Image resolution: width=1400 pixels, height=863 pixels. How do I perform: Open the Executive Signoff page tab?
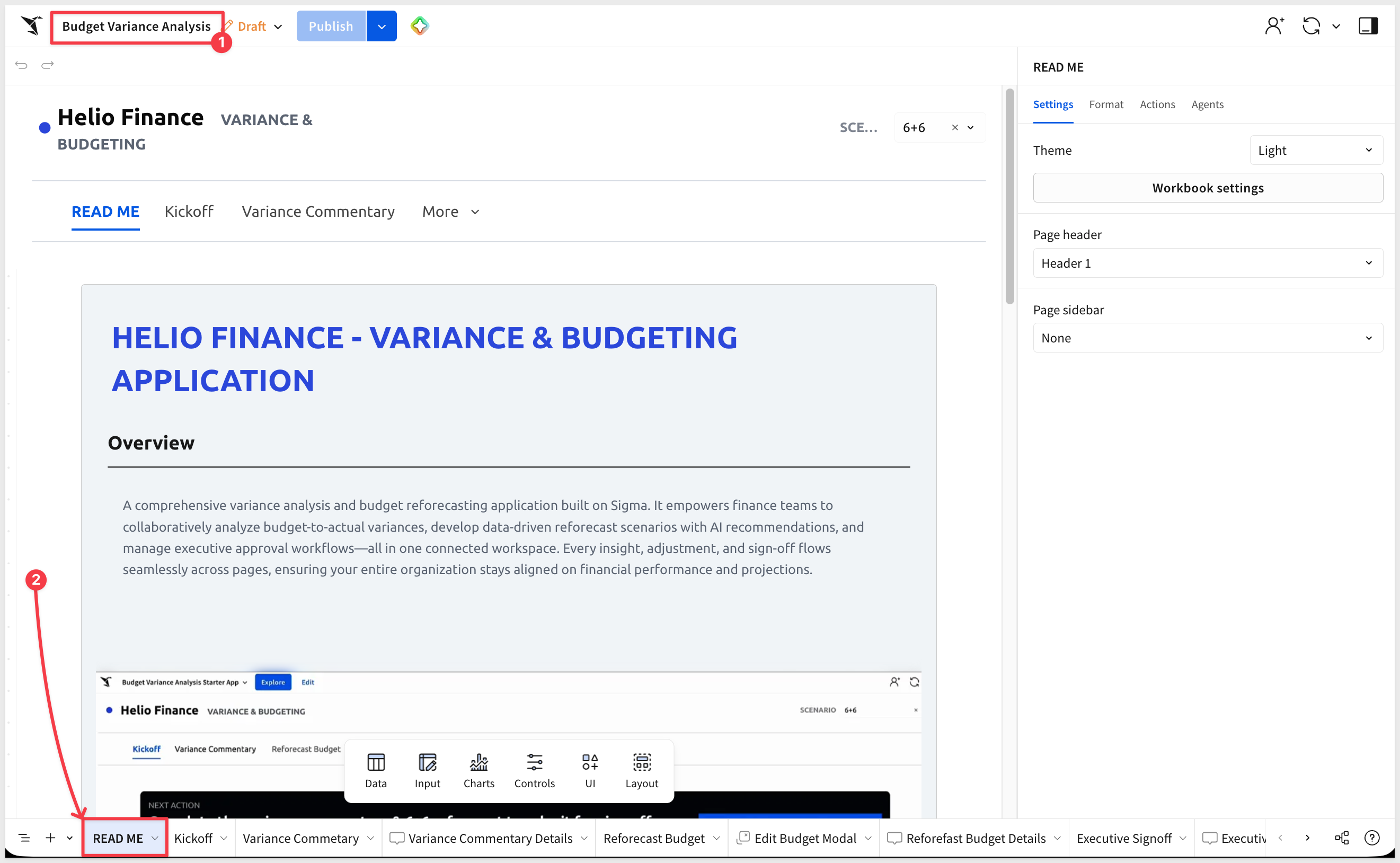tap(1124, 838)
